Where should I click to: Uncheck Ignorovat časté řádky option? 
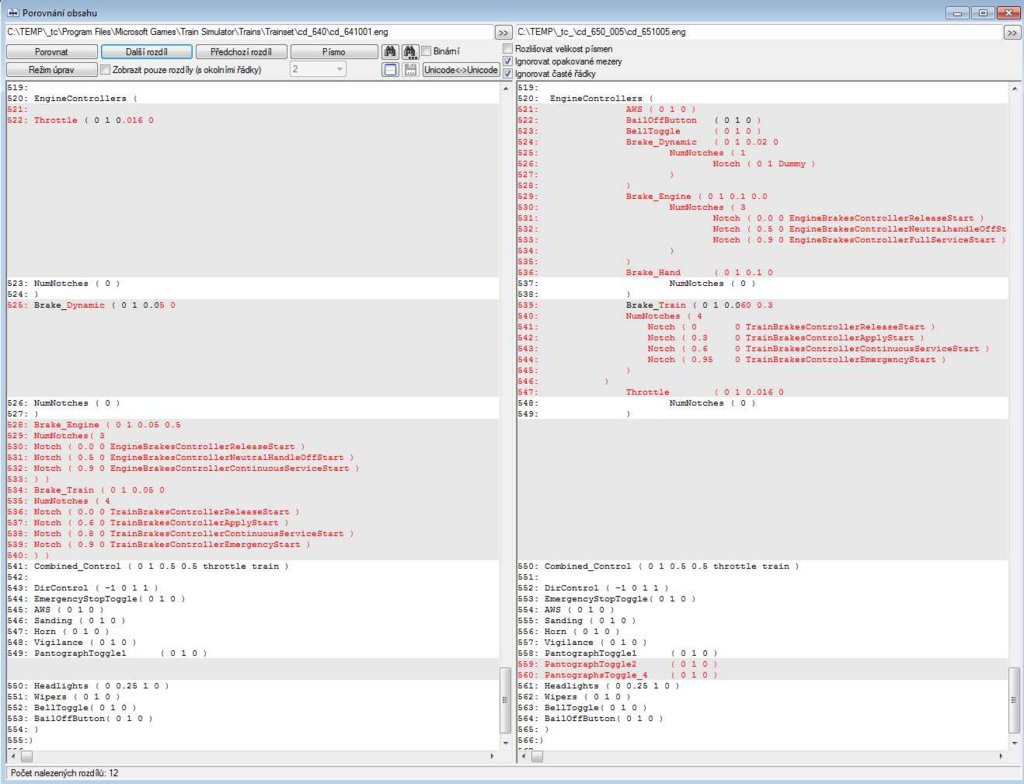508,74
